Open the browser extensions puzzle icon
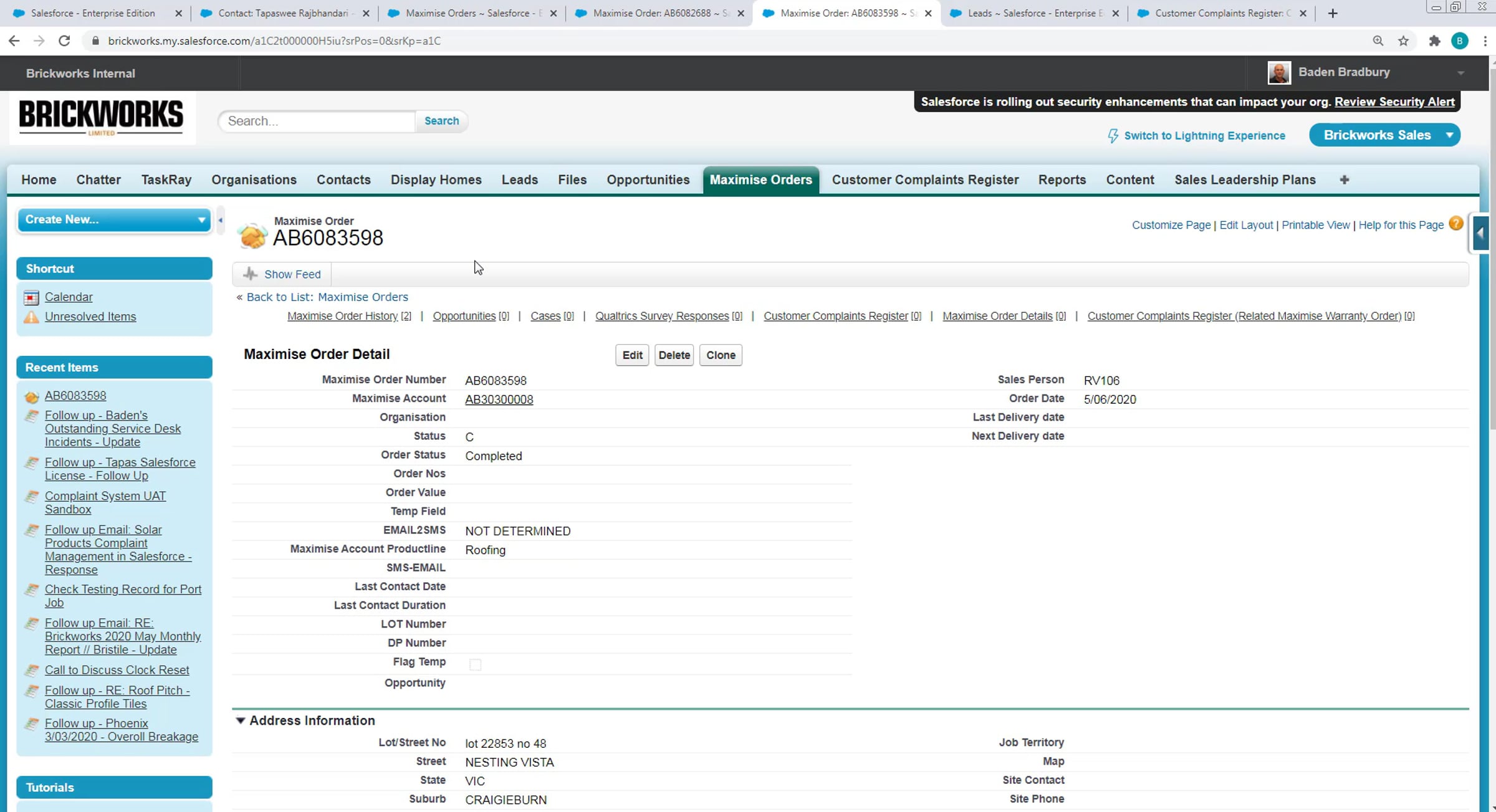This screenshot has width=1496, height=812. 1434,41
